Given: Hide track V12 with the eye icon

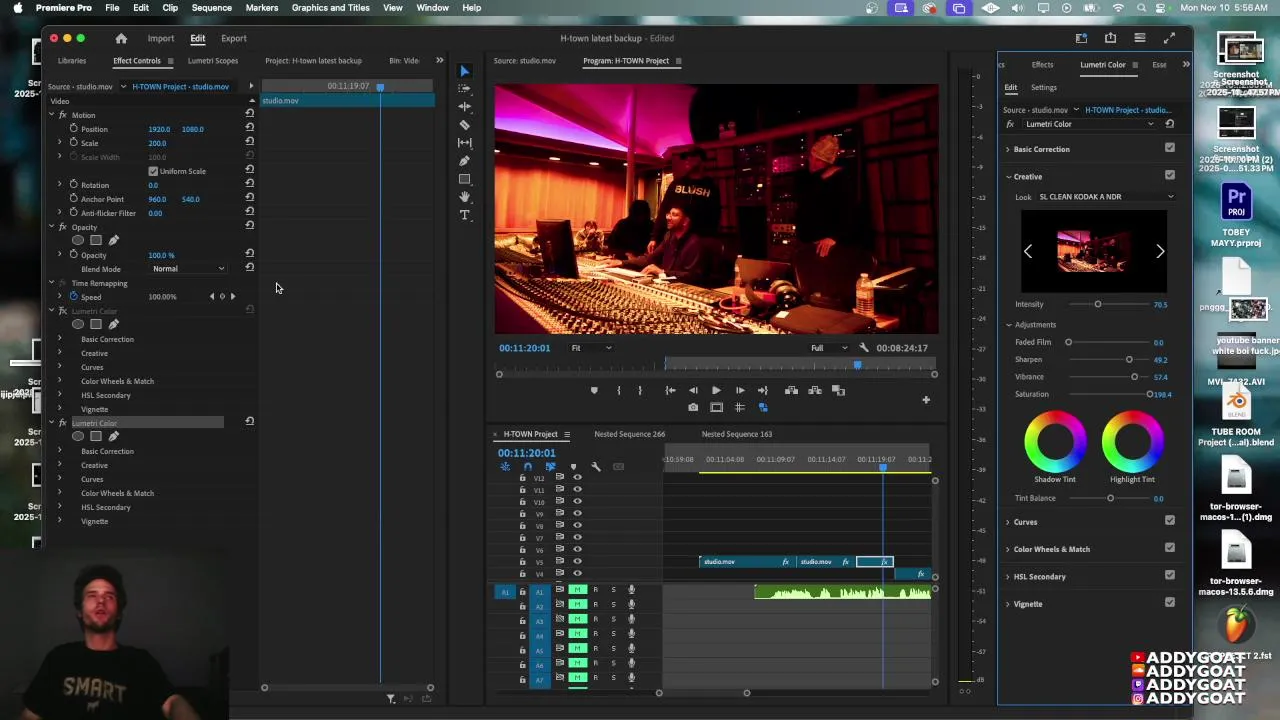Looking at the screenshot, I should 577,478.
